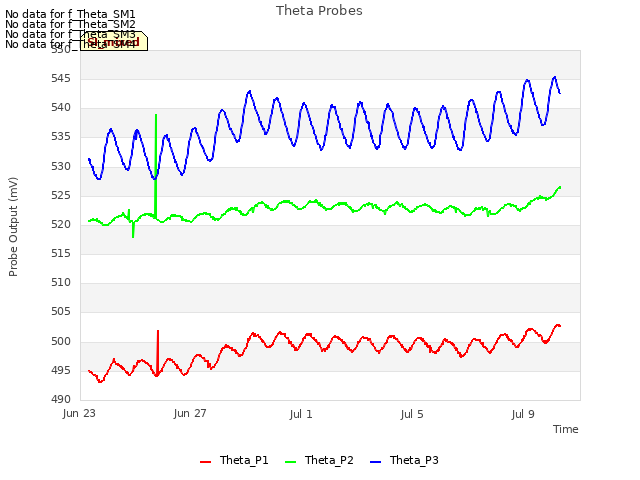Click the 500 y-axis tick label
Screen dimensions: 640x480
pos(61,341)
